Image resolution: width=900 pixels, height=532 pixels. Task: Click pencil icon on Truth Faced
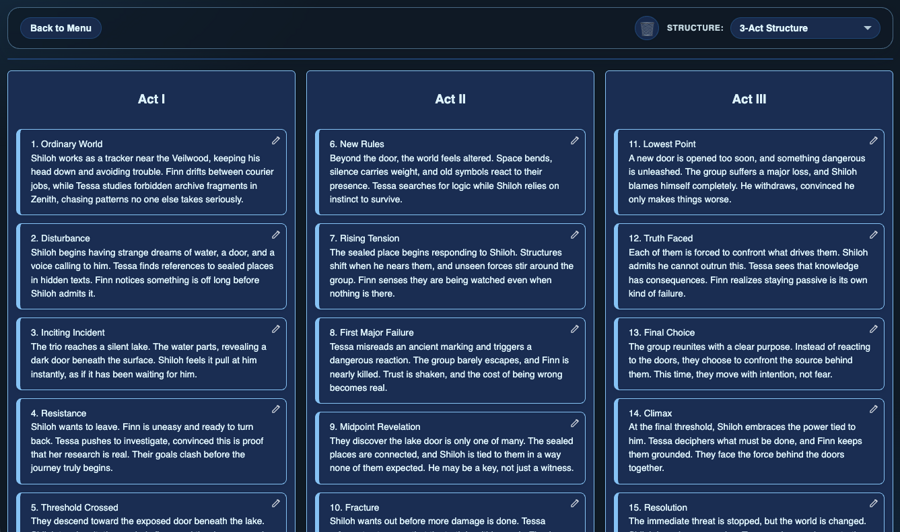click(874, 235)
